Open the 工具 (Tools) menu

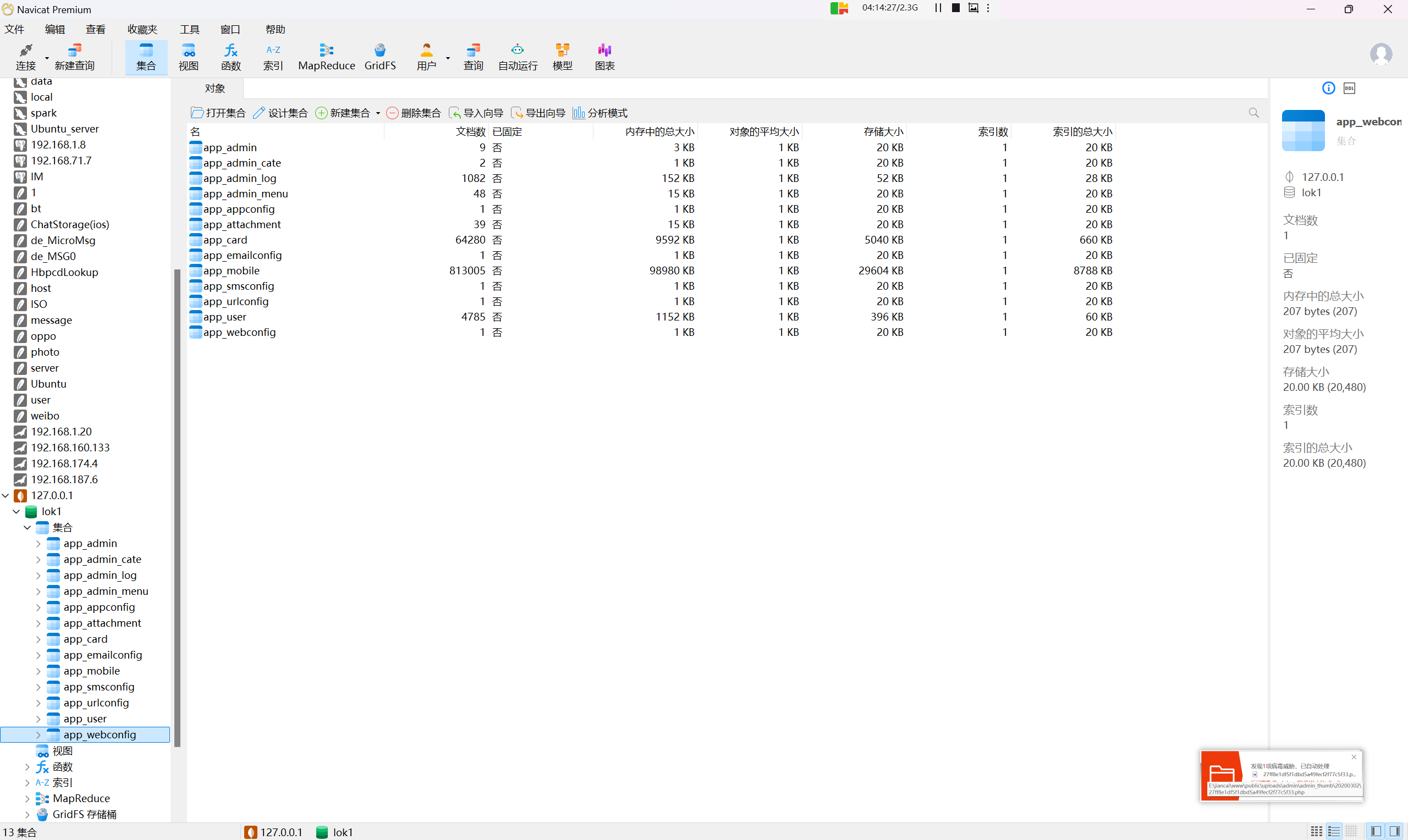coord(190,30)
